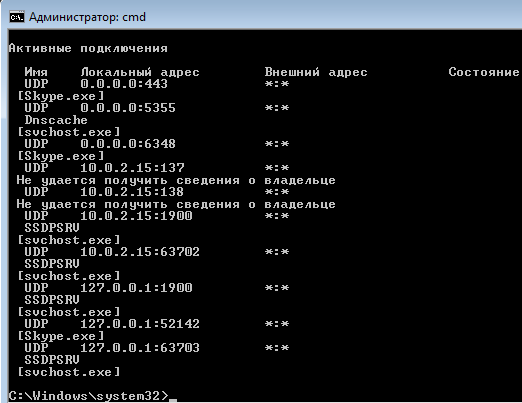This screenshot has height=403, width=522.
Task: Click the 'Имя' column header
Action: 36,72
